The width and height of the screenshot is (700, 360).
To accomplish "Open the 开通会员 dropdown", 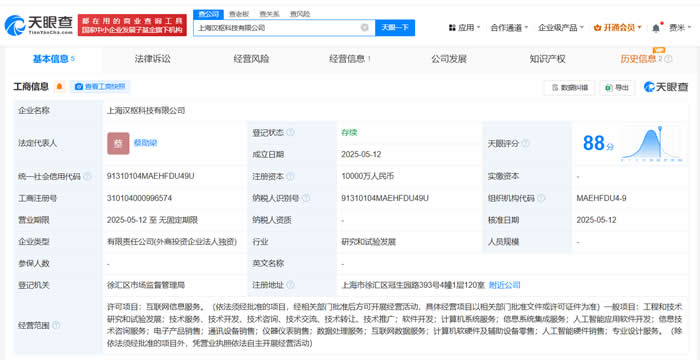I will 617,28.
